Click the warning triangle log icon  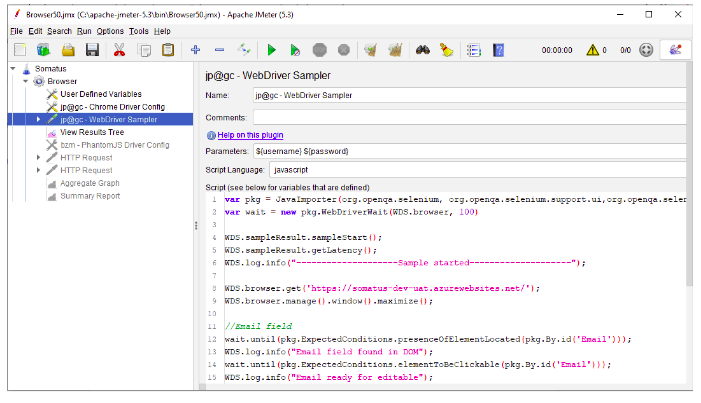[x=593, y=50]
